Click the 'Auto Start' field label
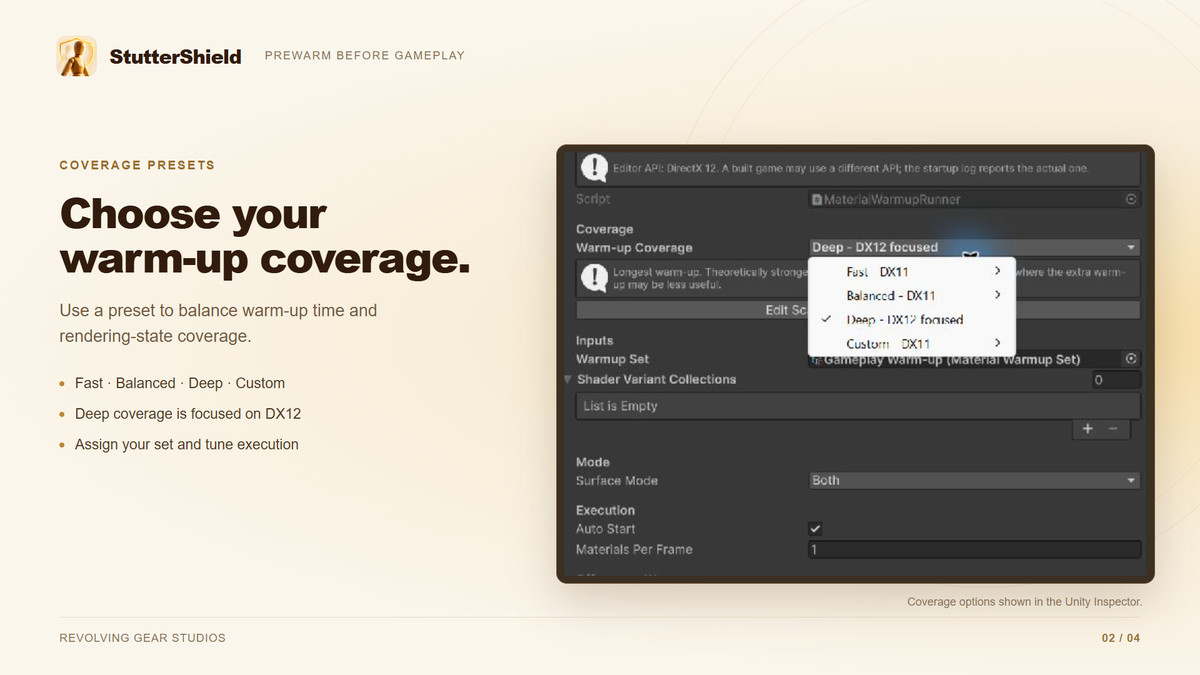Screen dimensions: 1200x675 [x=606, y=529]
